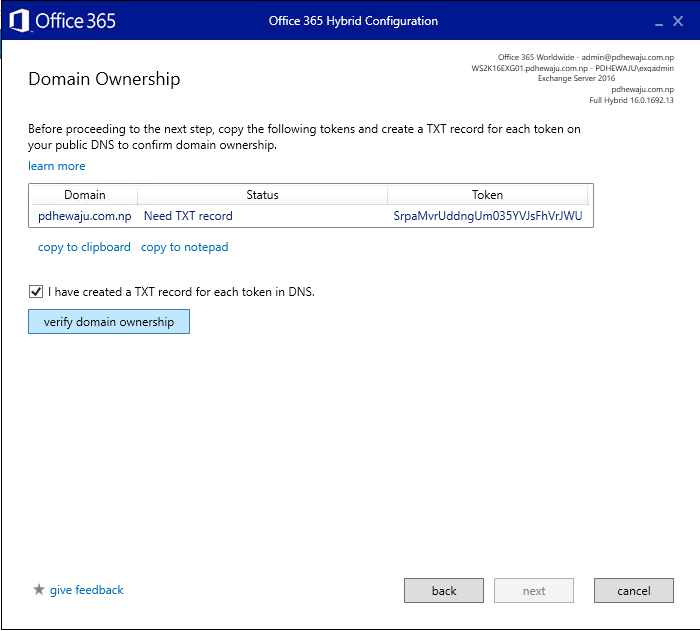Click the Domain Ownership page heading

tap(104, 79)
